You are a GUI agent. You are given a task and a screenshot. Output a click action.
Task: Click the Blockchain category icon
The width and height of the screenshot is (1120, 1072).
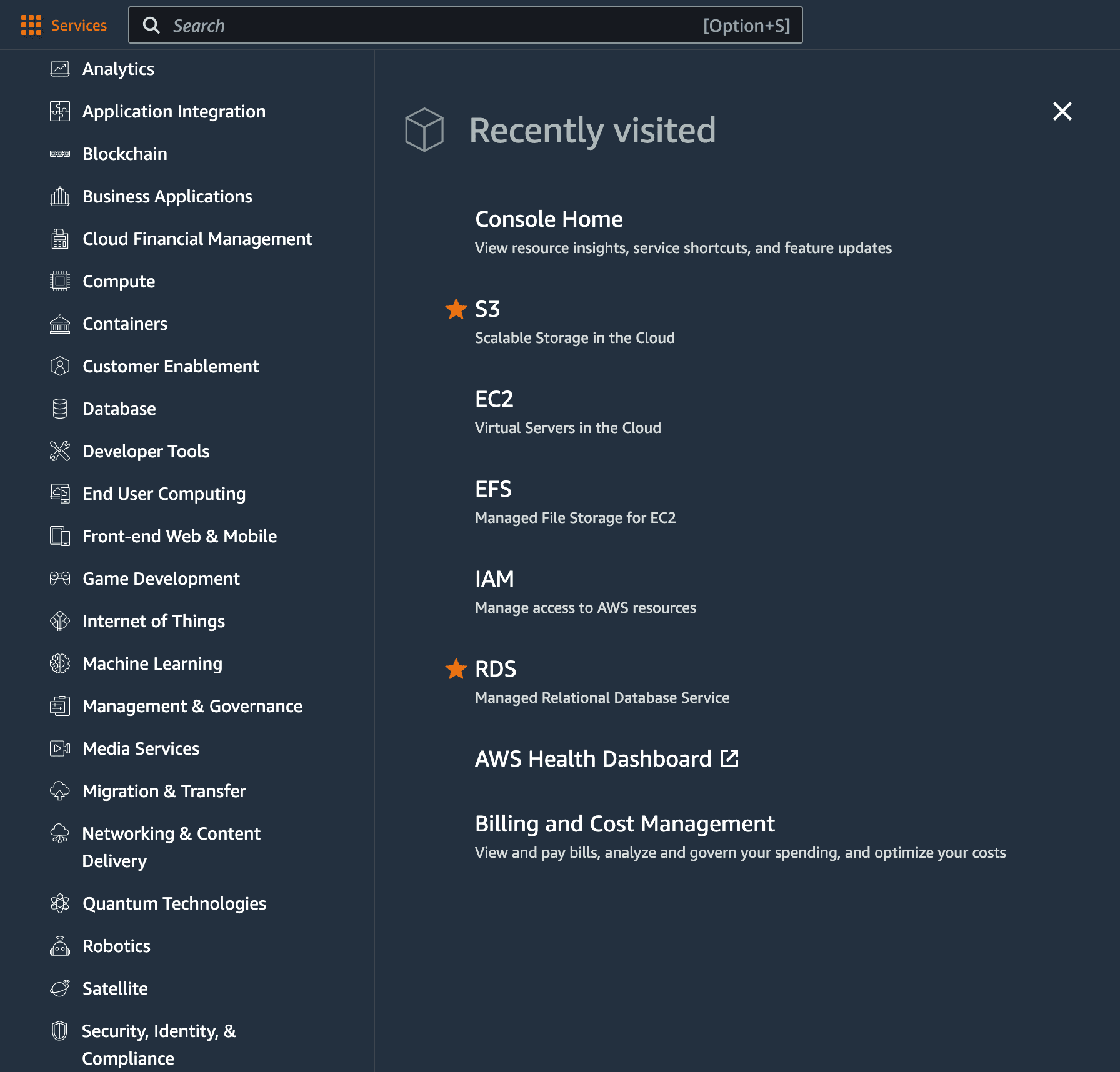[x=60, y=154]
